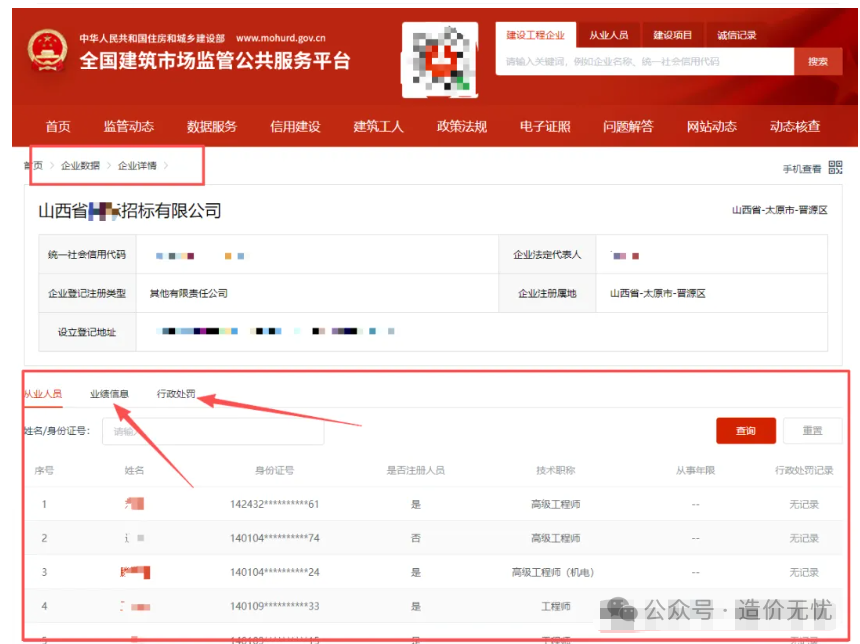Screen dimensions: 860x644
Task: Open the 监管动态 navigation menu
Action: [x=129, y=127]
